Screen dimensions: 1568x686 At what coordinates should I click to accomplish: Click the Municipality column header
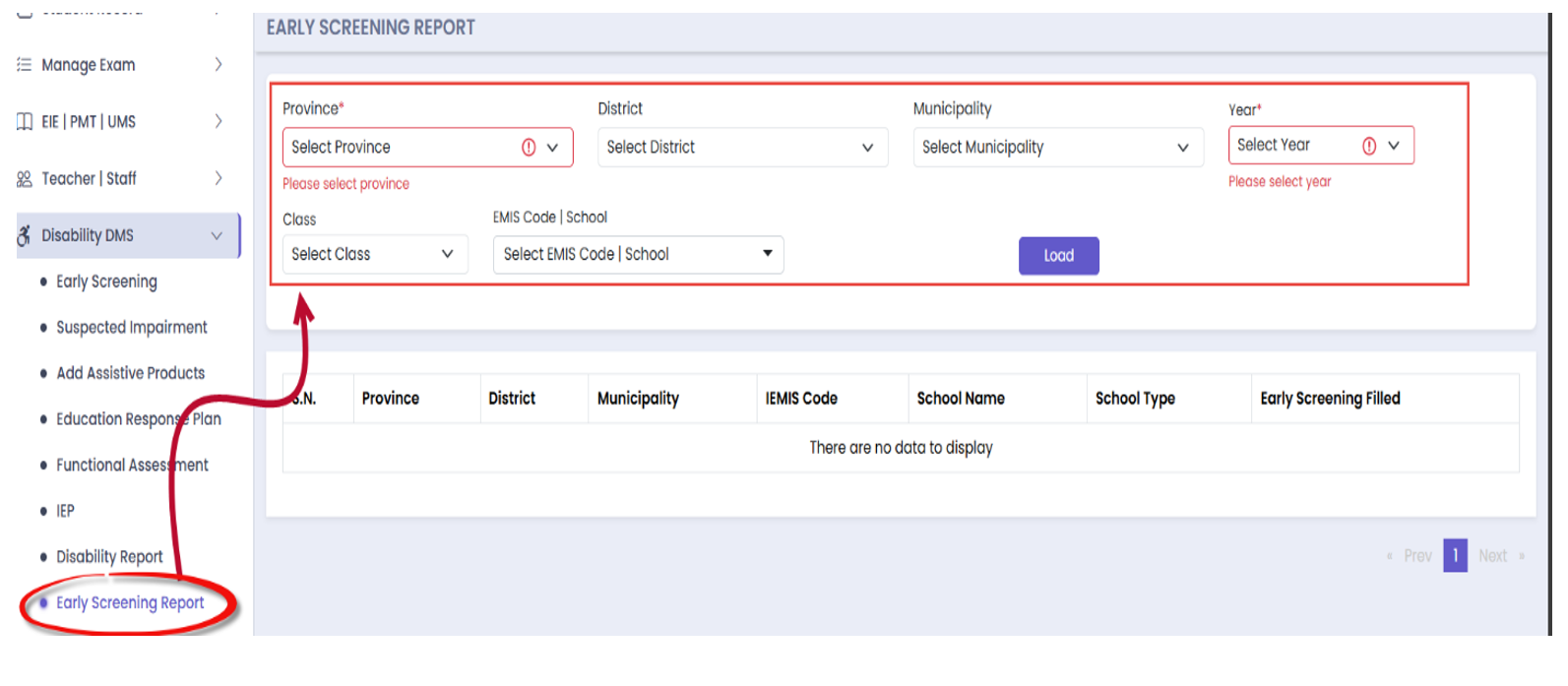[x=638, y=399]
